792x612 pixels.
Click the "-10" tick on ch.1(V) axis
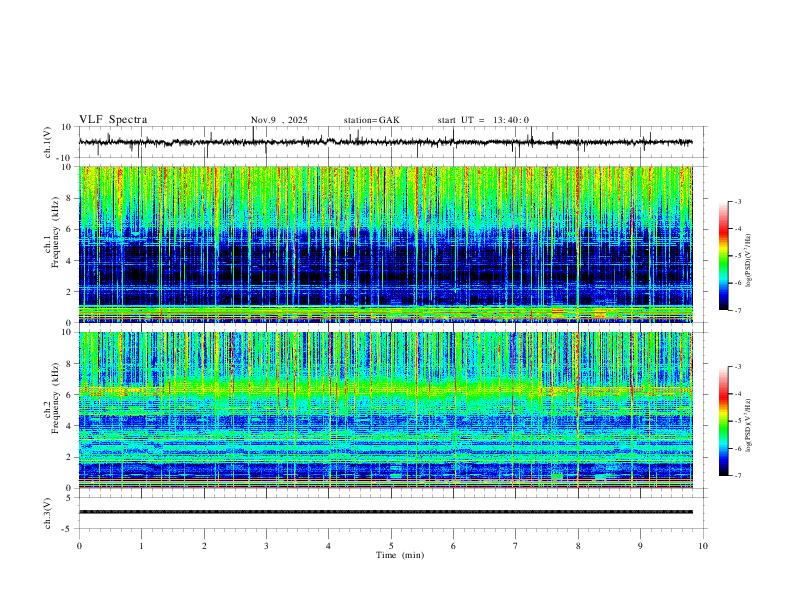point(64,158)
